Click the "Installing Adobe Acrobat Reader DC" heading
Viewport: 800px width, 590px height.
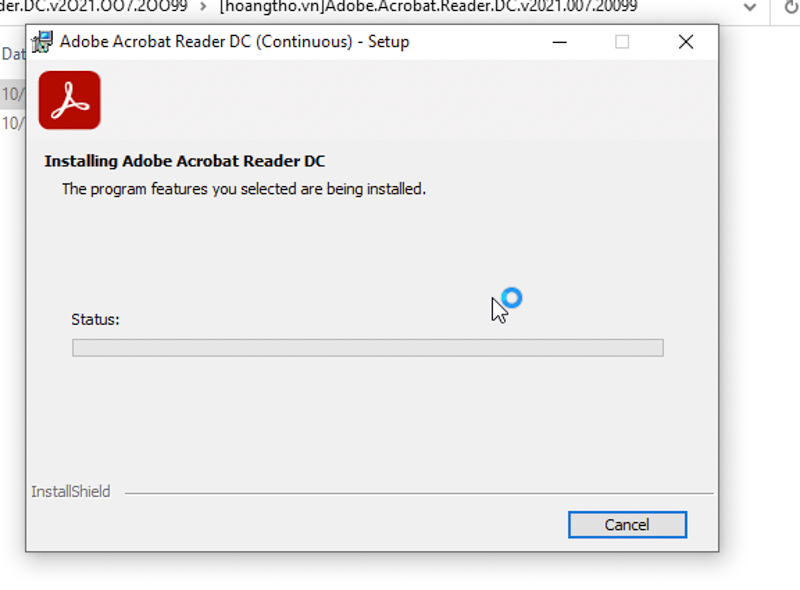point(185,161)
